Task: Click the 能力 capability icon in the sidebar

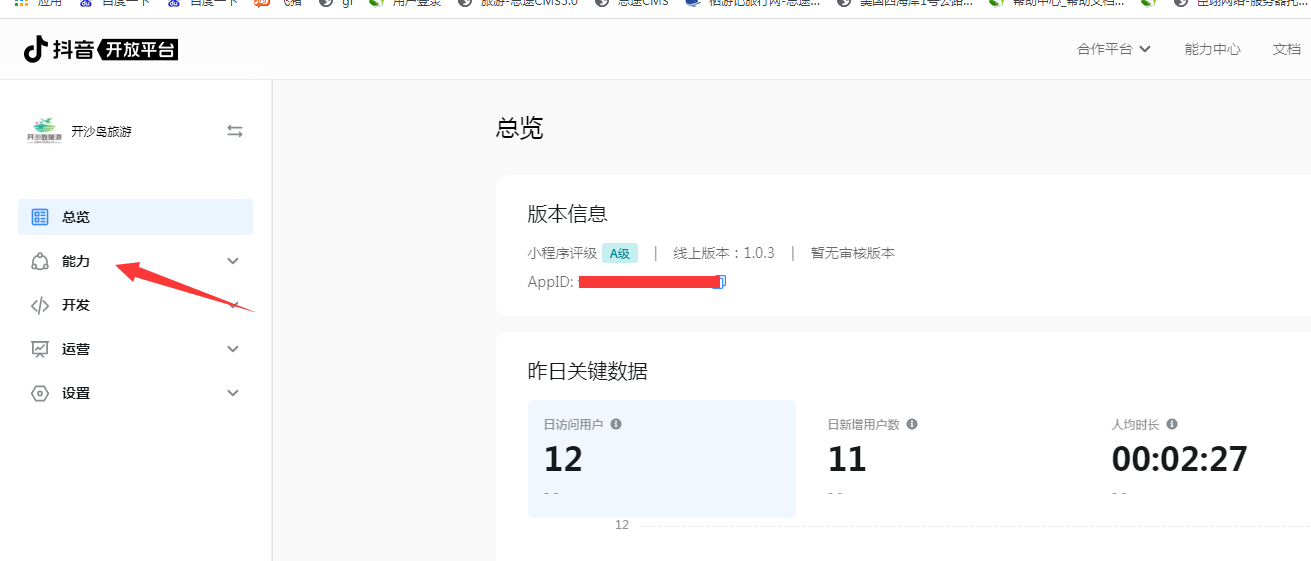Action: click(40, 261)
